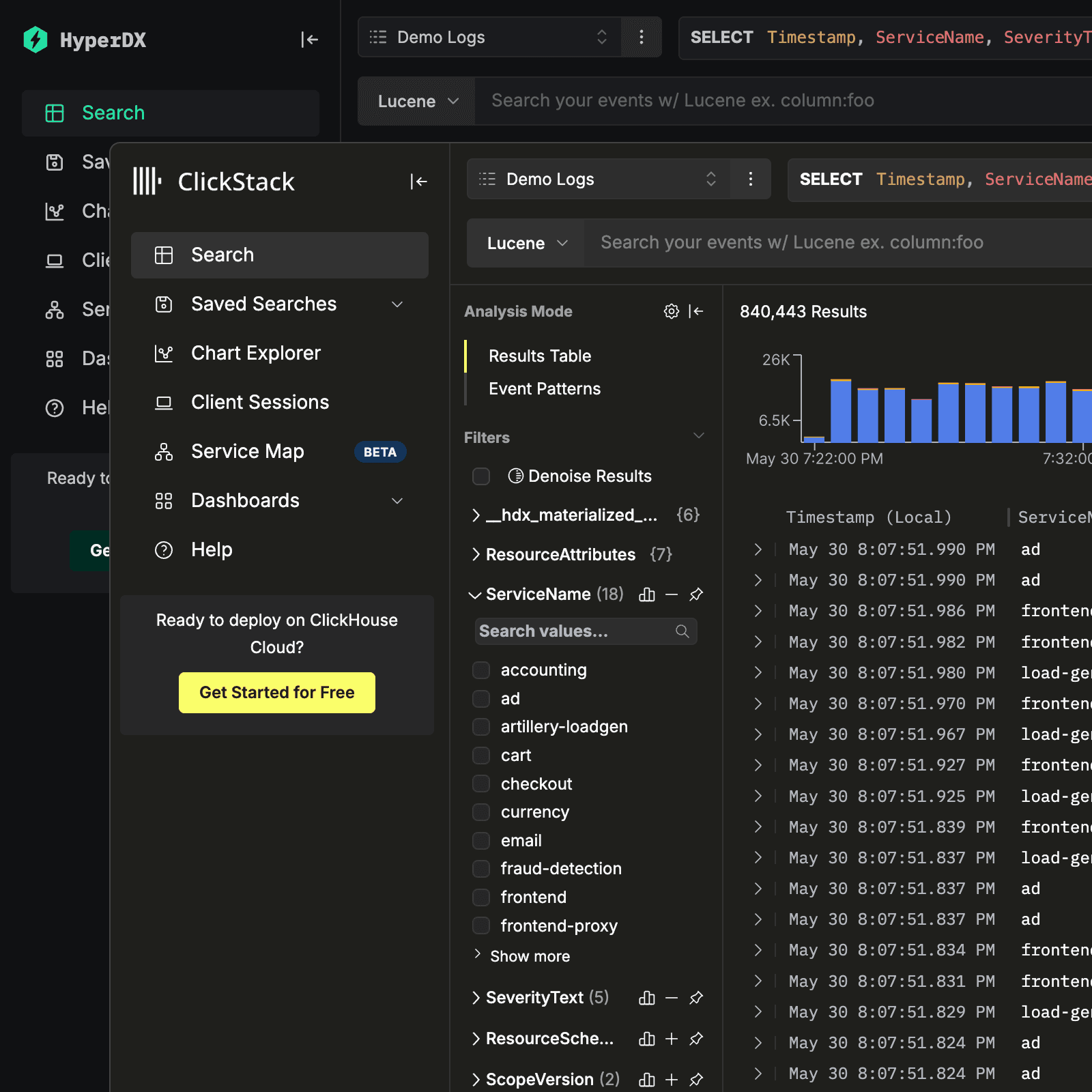The height and width of the screenshot is (1092, 1092).
Task: Pin the ServiceName filter
Action: (x=696, y=594)
